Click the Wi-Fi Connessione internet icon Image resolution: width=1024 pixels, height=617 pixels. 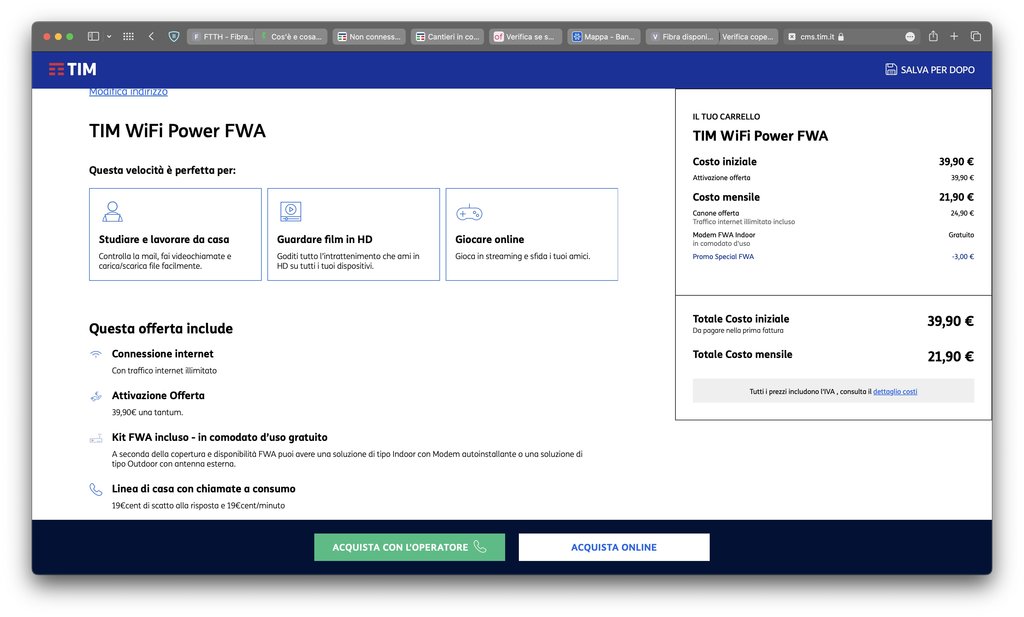pyautogui.click(x=96, y=354)
